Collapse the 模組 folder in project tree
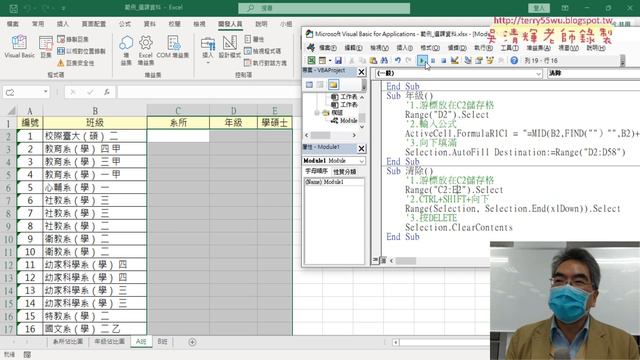 tap(317, 112)
